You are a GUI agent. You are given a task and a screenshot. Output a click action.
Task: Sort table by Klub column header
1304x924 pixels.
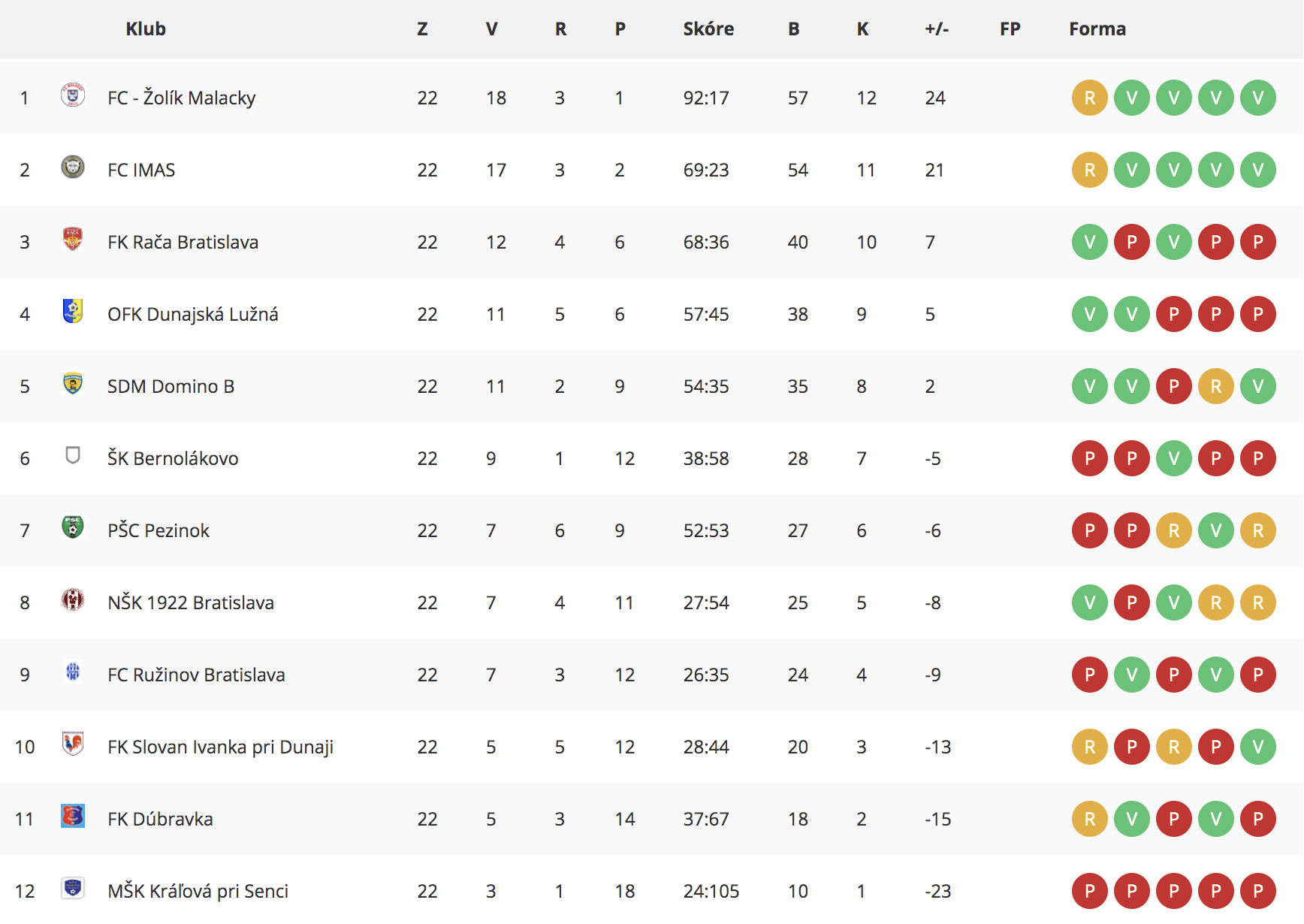coord(146,29)
